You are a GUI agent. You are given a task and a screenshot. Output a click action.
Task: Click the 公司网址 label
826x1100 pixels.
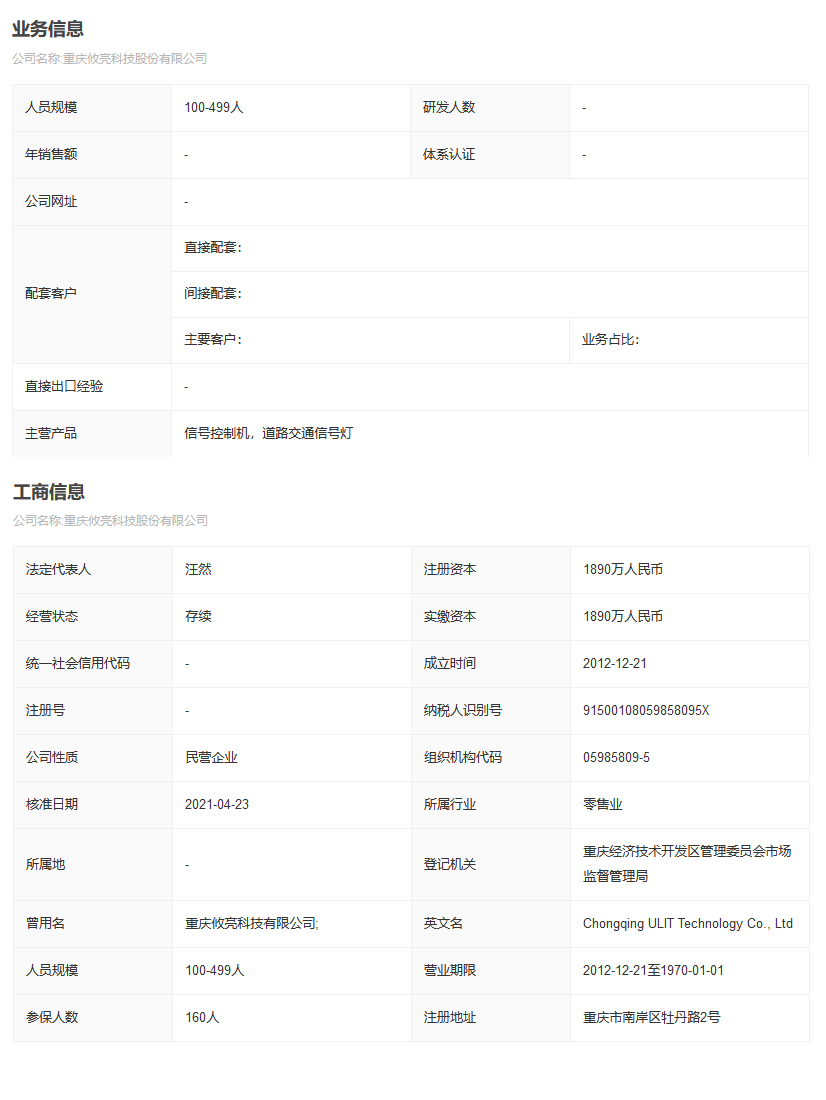pos(51,201)
